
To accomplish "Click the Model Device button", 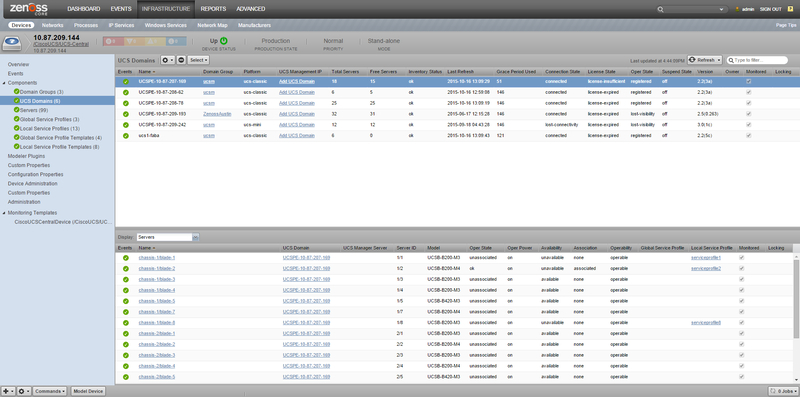I will coord(88,391).
